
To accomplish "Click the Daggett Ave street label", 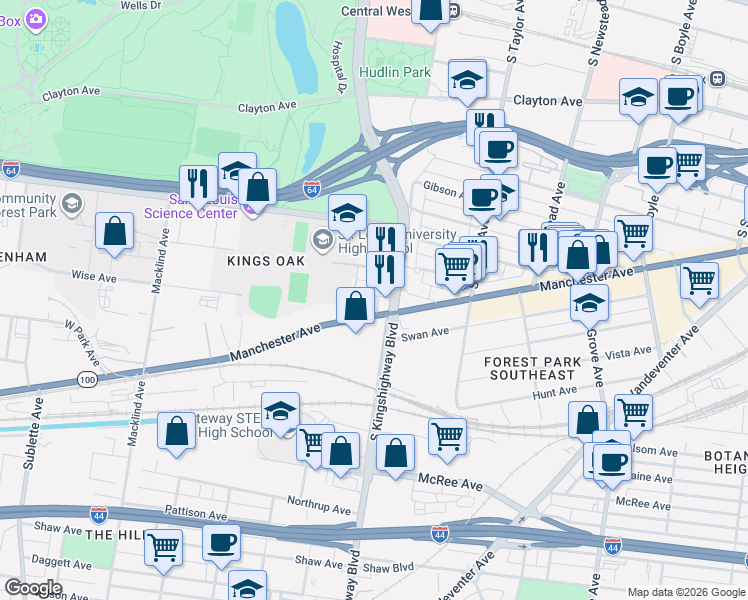I will pyautogui.click(x=62, y=562).
